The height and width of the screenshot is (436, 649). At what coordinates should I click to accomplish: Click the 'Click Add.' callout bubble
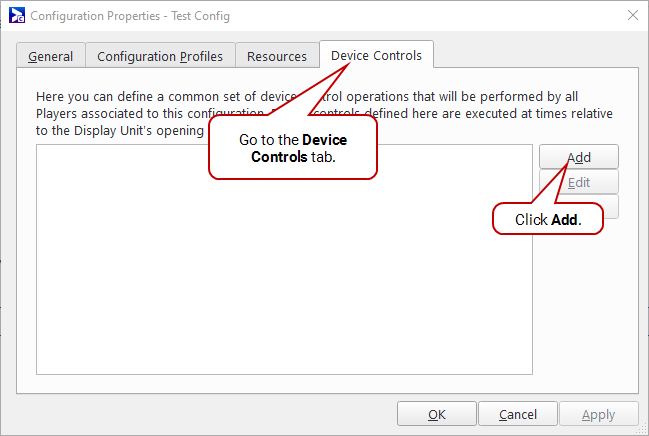click(x=548, y=219)
